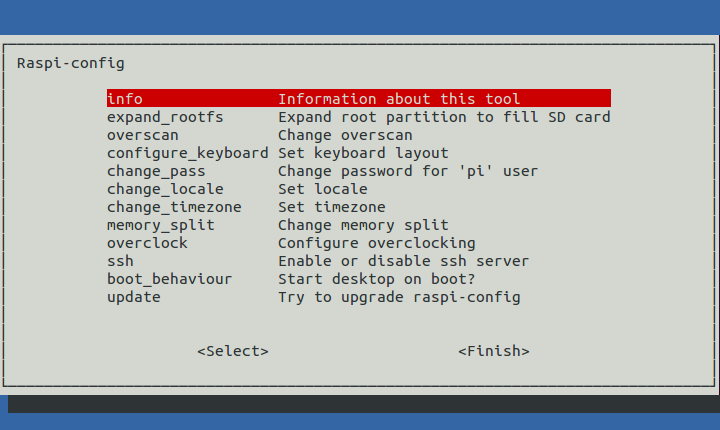Open the memory_split option
Viewport: 720px width, 430px height.
(359, 225)
